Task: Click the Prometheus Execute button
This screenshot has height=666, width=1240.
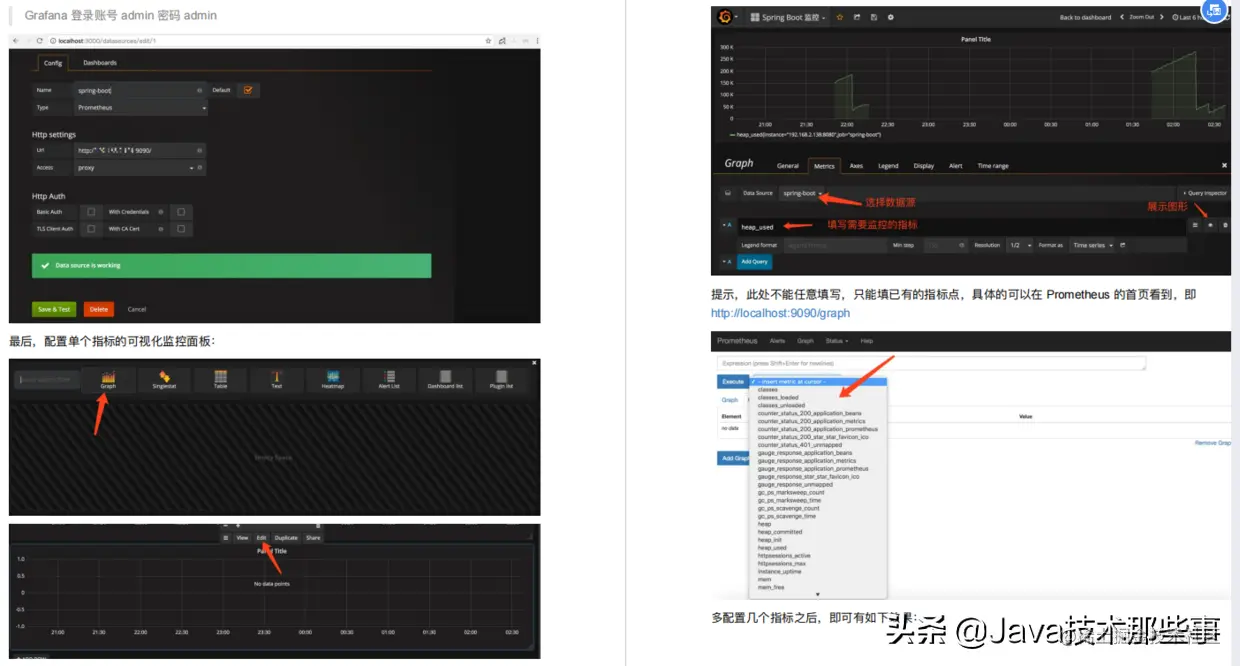Action: click(733, 382)
